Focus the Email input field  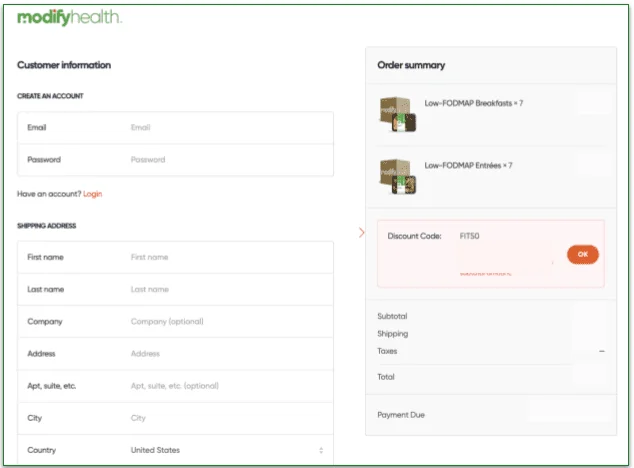point(175,128)
